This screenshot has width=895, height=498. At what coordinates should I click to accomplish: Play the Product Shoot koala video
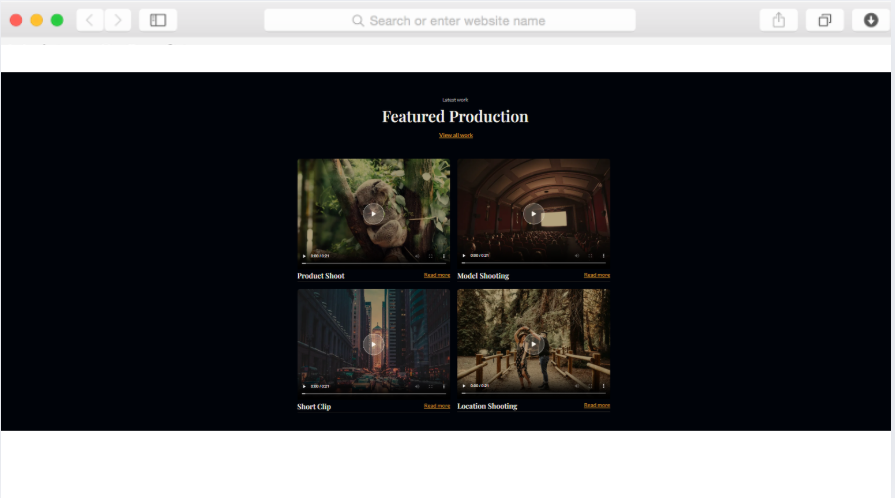point(373,213)
